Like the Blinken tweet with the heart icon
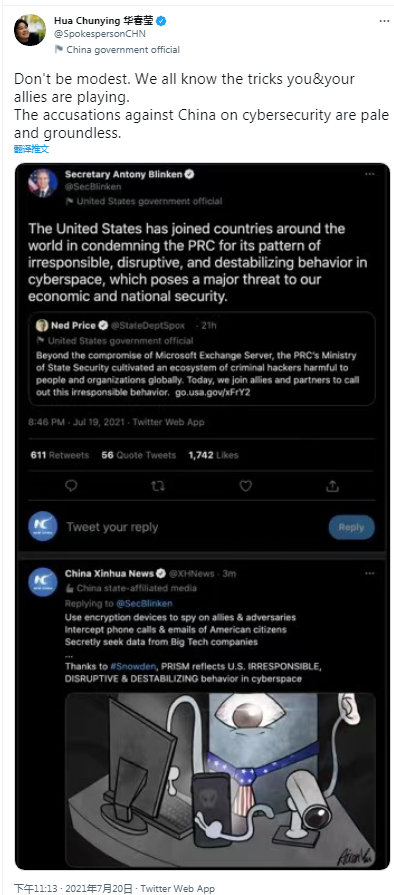The image size is (394, 895). tap(246, 486)
